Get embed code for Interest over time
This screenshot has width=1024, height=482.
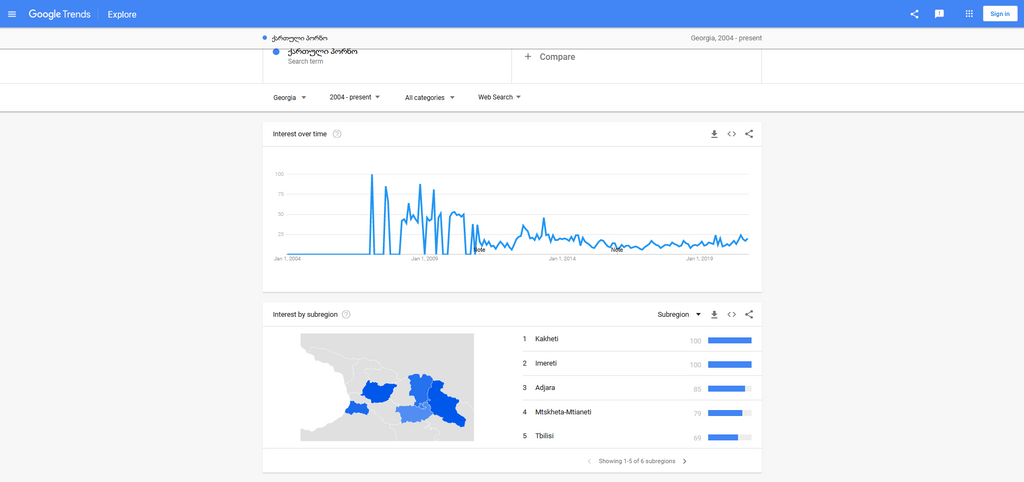(731, 134)
